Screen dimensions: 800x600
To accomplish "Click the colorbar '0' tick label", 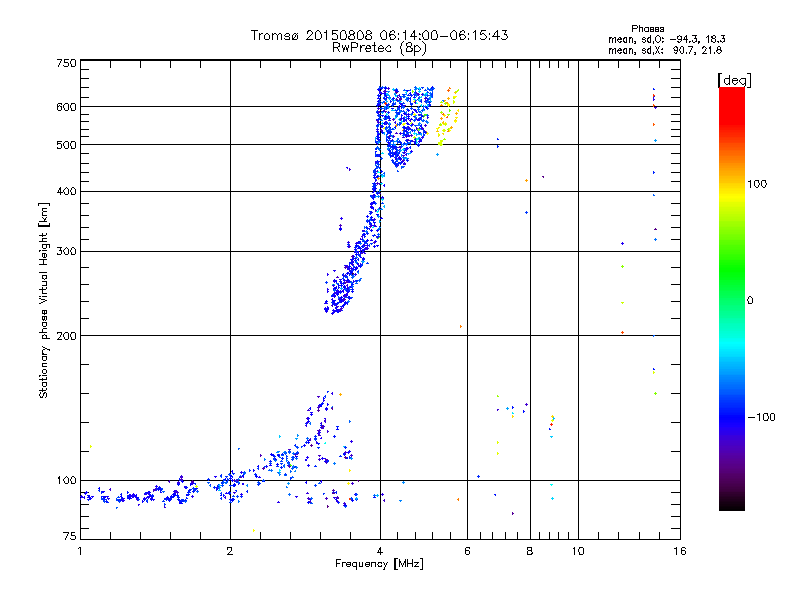I will (x=750, y=301).
